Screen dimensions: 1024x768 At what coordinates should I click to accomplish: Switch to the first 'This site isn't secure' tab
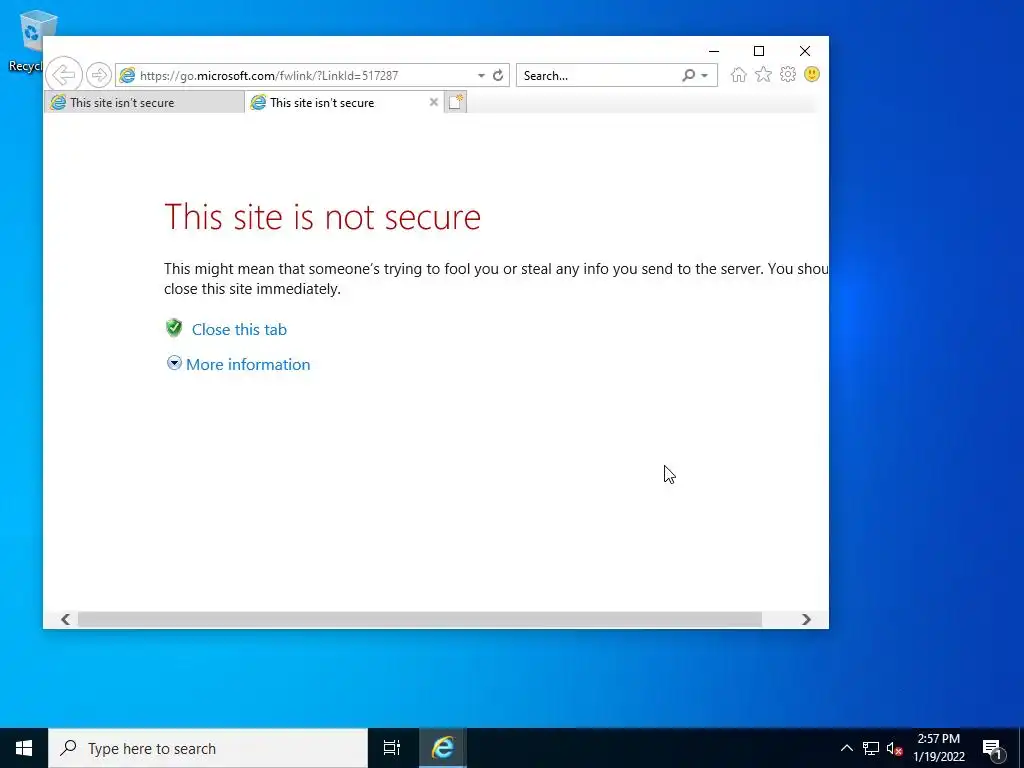144,103
